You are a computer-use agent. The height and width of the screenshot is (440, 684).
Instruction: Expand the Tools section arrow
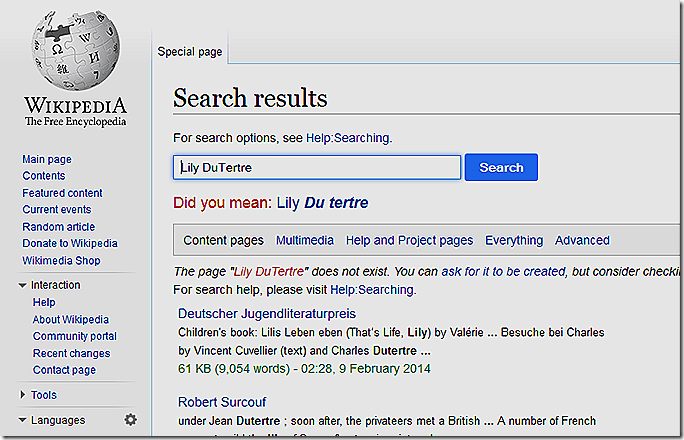22,395
